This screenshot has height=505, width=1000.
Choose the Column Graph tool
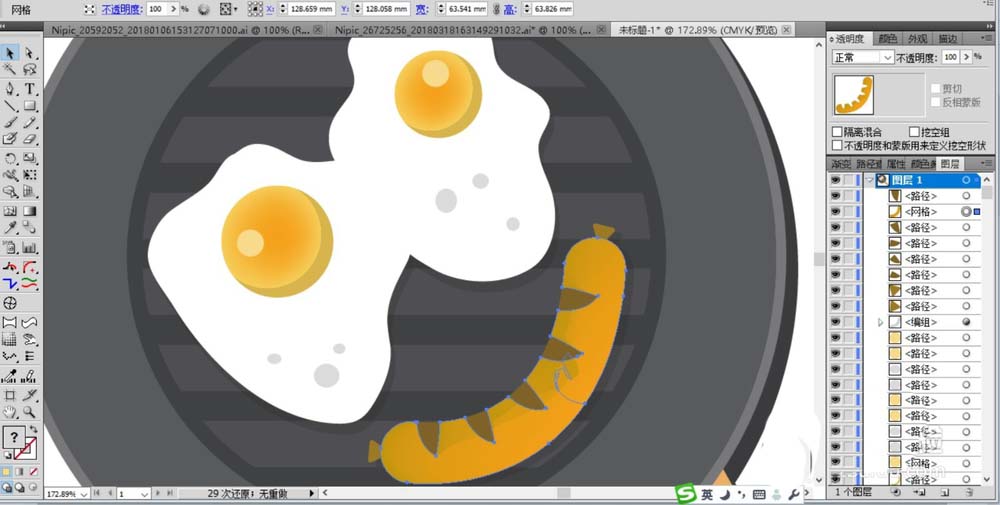pyautogui.click(x=29, y=247)
